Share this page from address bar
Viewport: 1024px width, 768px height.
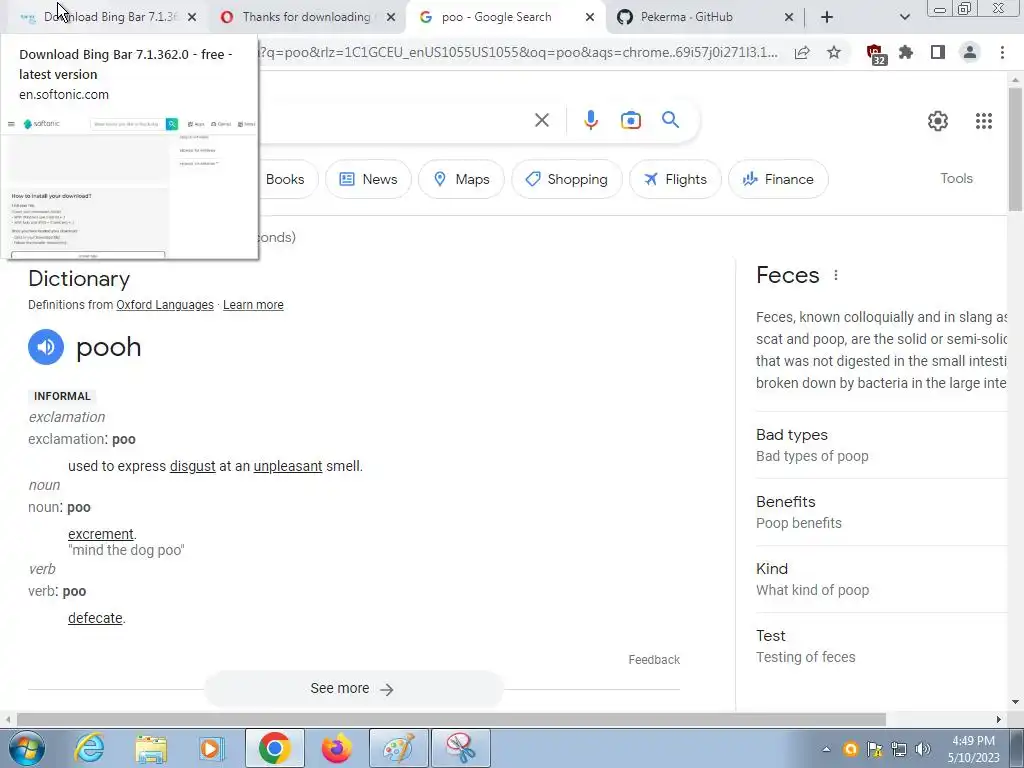tap(802, 52)
